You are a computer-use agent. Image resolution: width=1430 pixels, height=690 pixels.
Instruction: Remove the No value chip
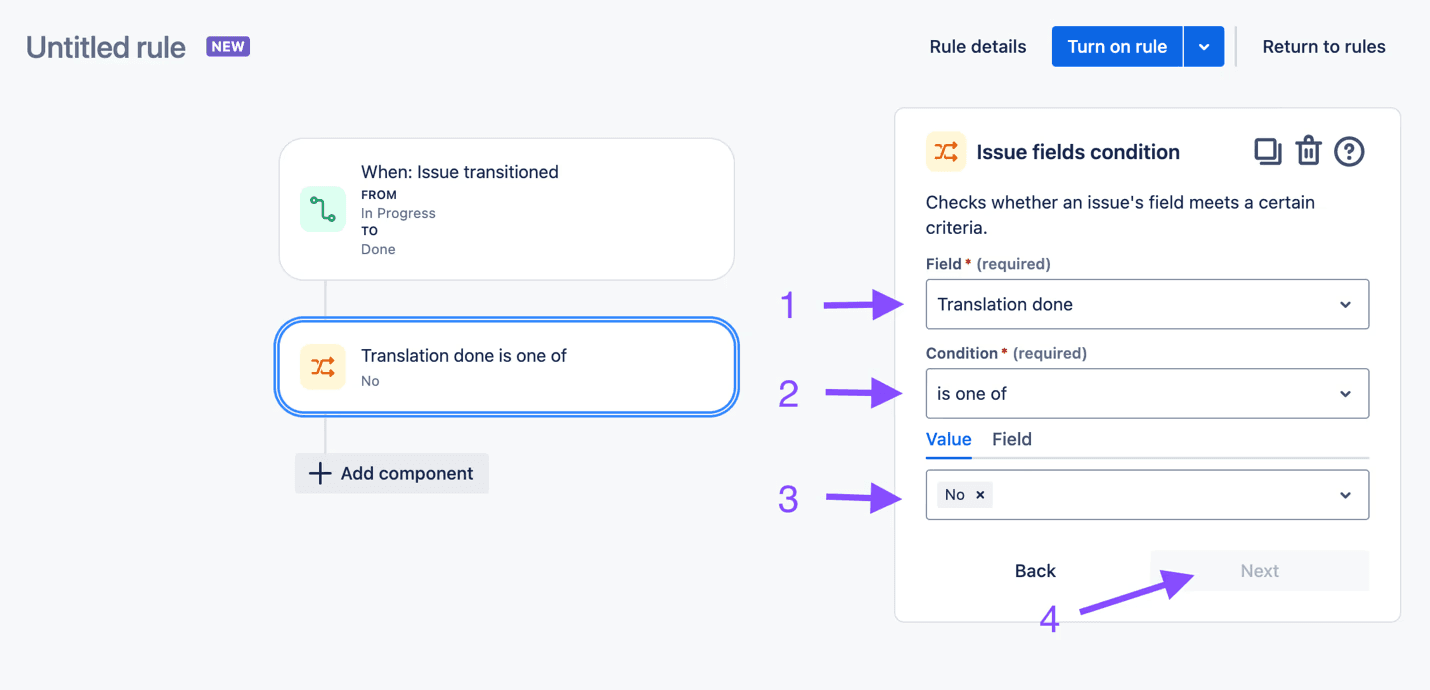(x=979, y=494)
